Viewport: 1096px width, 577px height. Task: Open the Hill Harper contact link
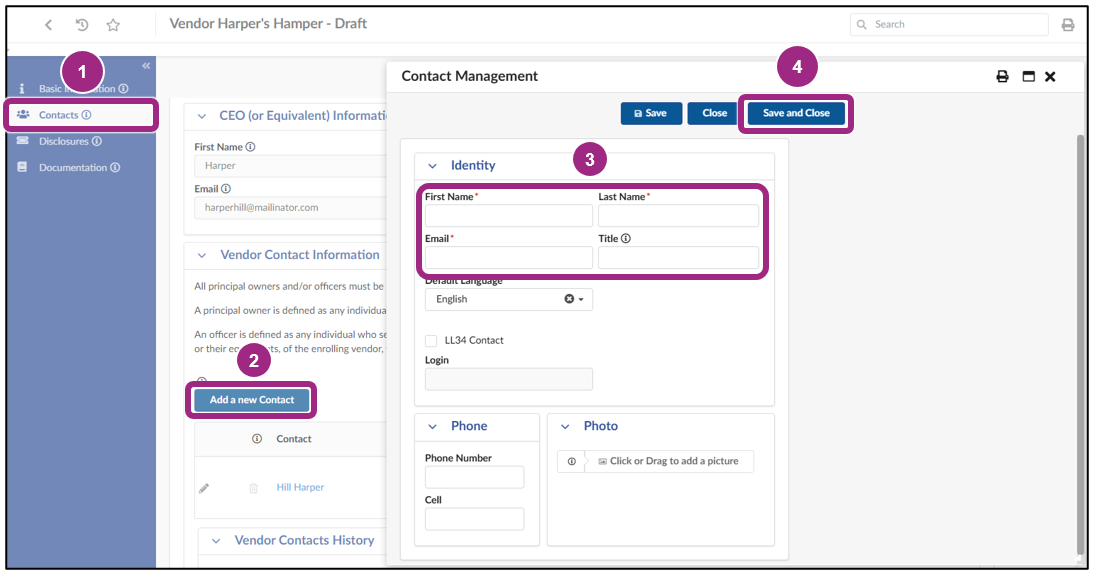(299, 487)
